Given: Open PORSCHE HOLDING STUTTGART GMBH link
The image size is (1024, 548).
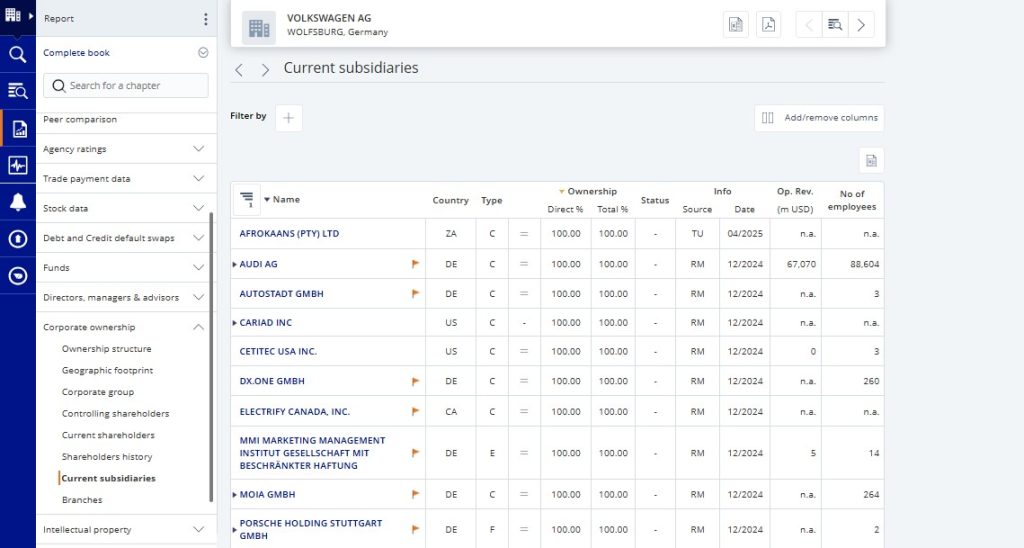Looking at the screenshot, I should click(311, 530).
